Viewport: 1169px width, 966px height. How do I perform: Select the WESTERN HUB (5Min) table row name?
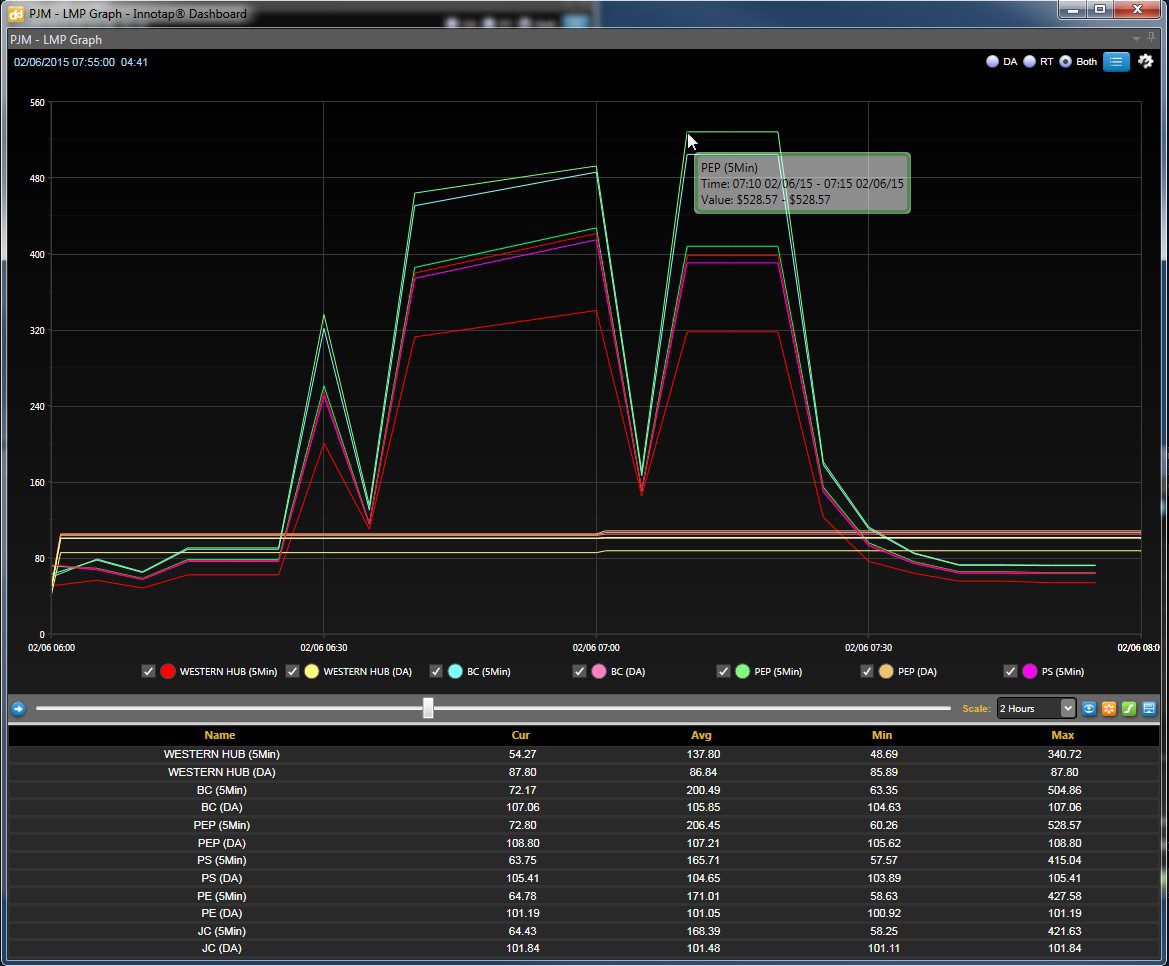coord(221,754)
